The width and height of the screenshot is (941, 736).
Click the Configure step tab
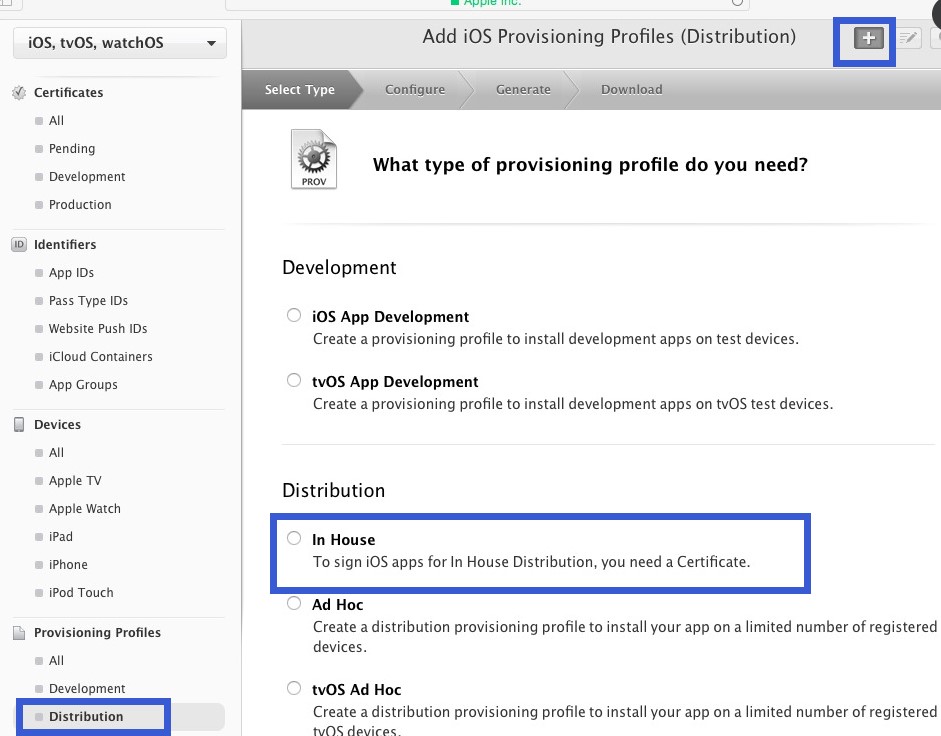415,90
